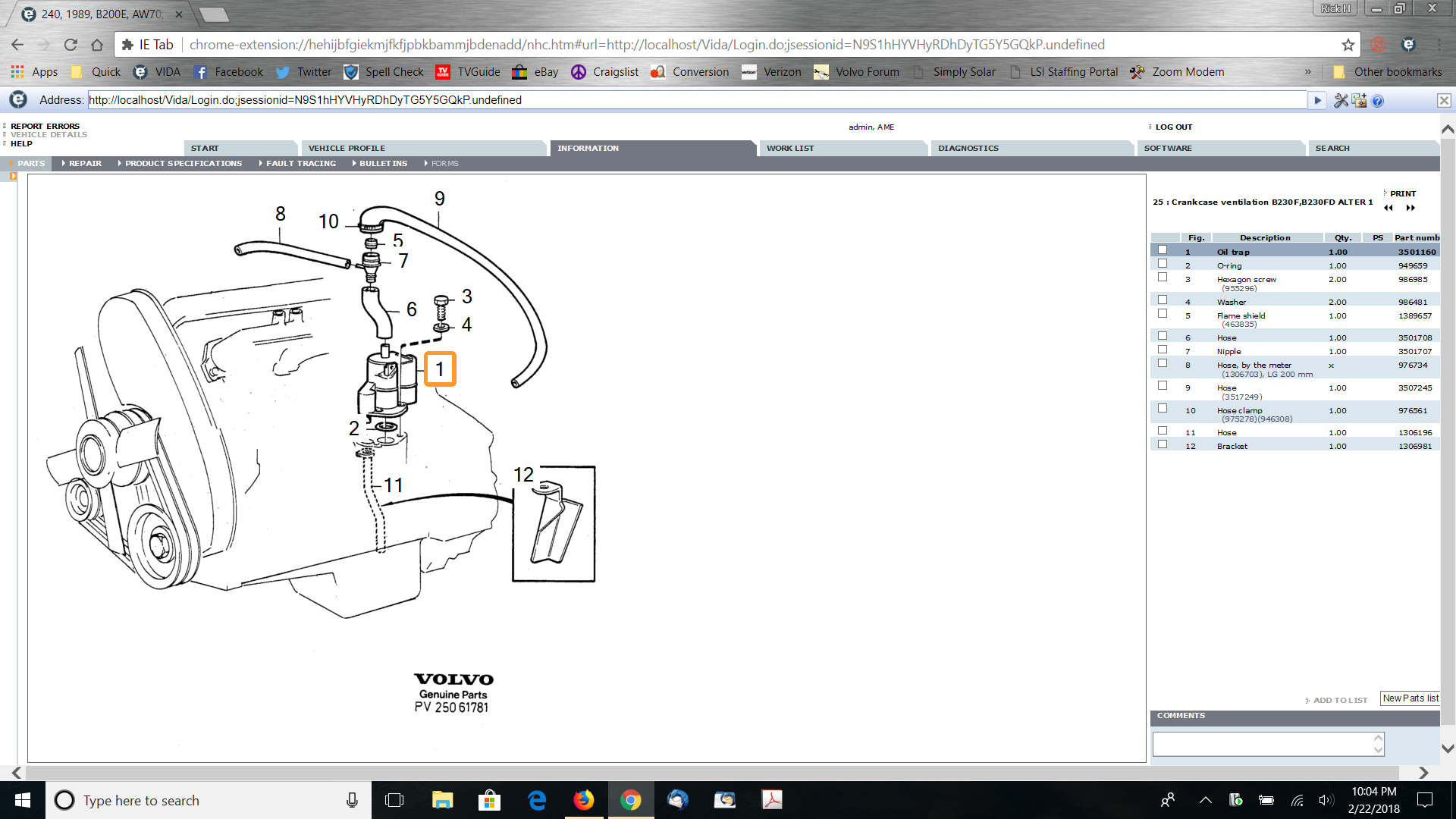This screenshot has height=819, width=1456.
Task: Bookmark page with the star icon
Action: pyautogui.click(x=1348, y=45)
